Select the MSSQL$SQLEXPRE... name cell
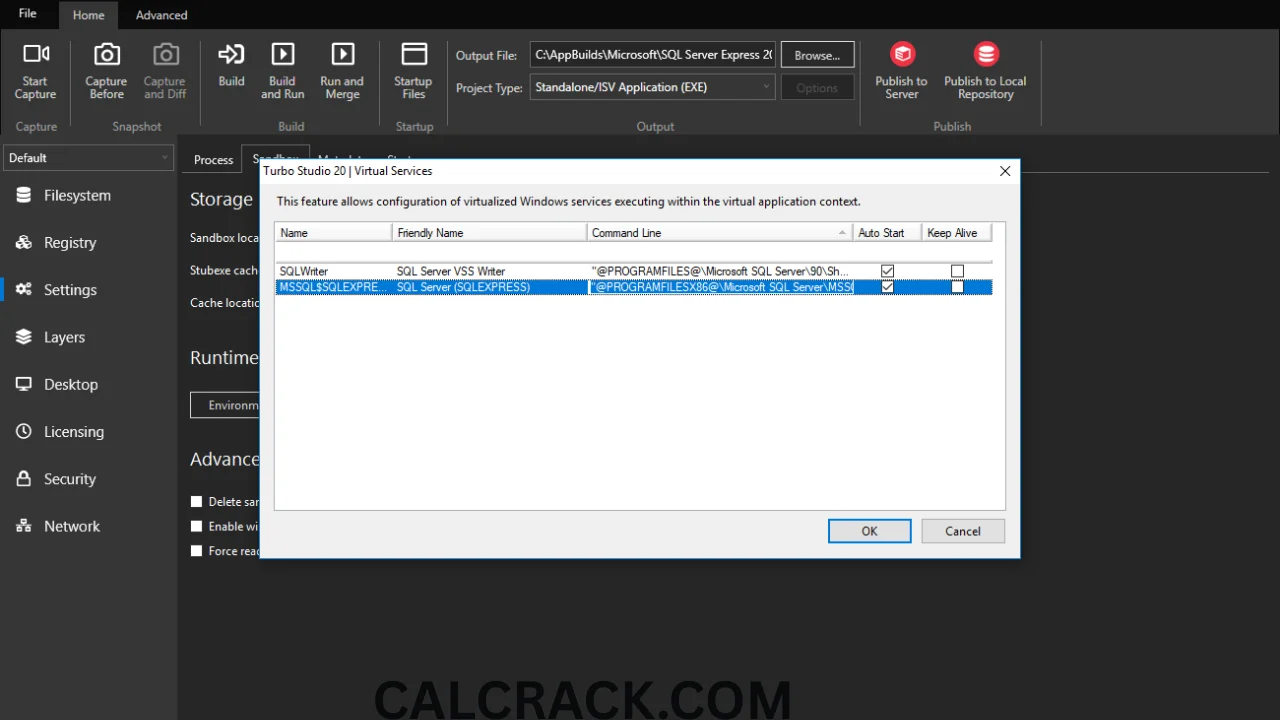Viewport: 1280px width, 720px height. pos(334,287)
